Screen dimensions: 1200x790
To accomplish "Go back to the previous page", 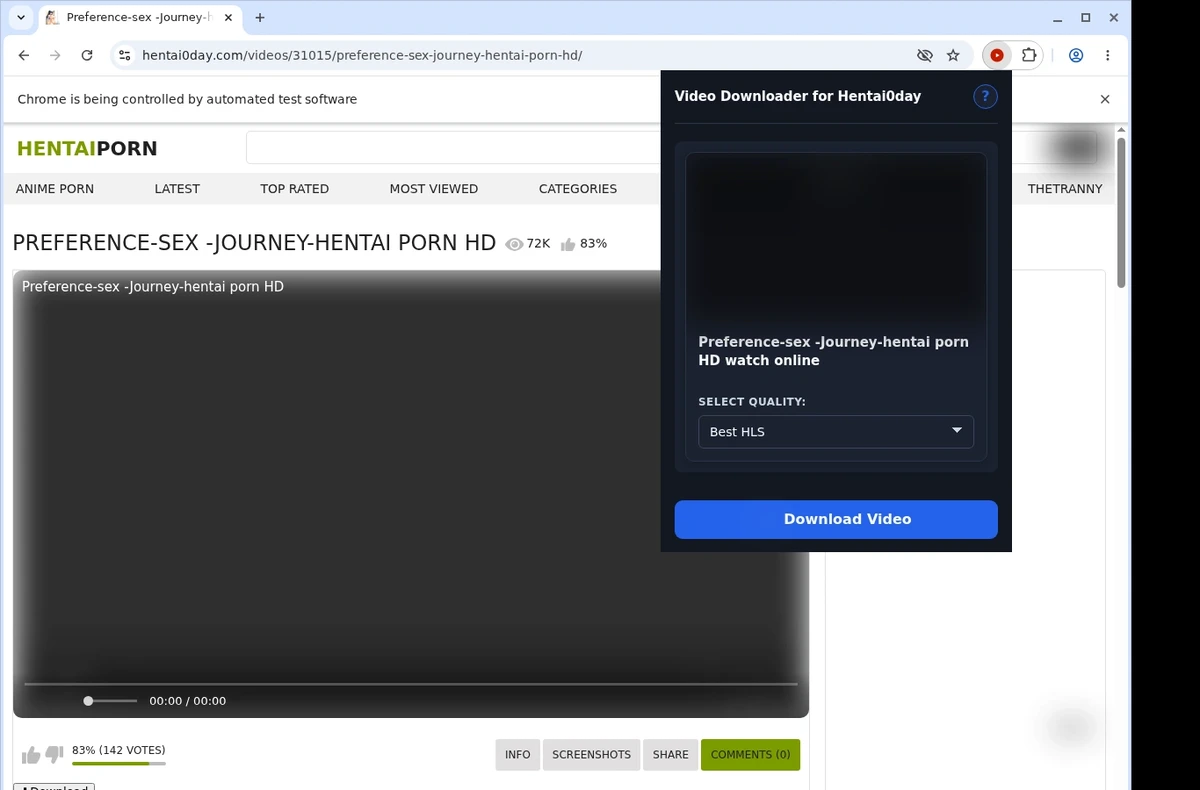I will coord(24,56).
